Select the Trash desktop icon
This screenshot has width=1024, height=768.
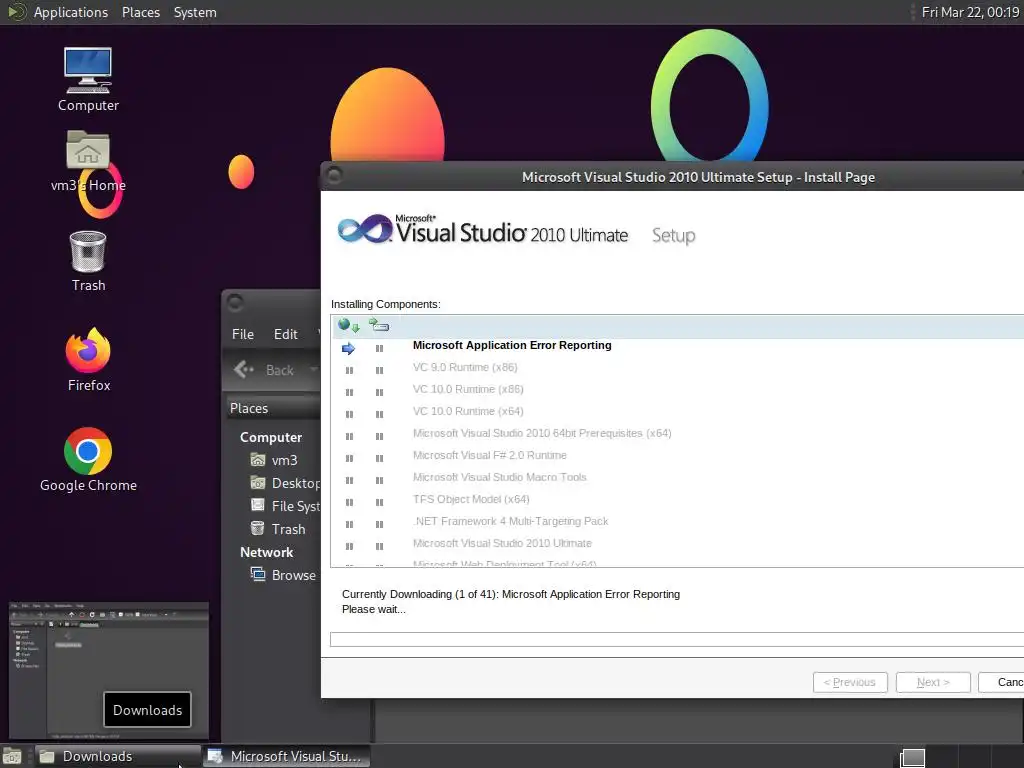pos(88,261)
